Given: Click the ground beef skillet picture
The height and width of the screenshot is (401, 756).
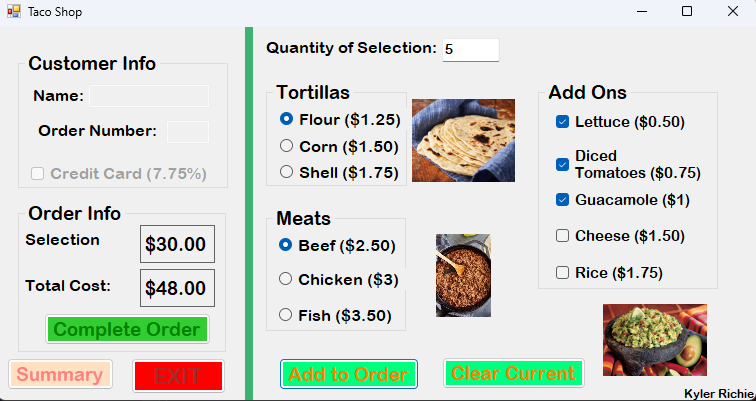Looking at the screenshot, I should 463,275.
